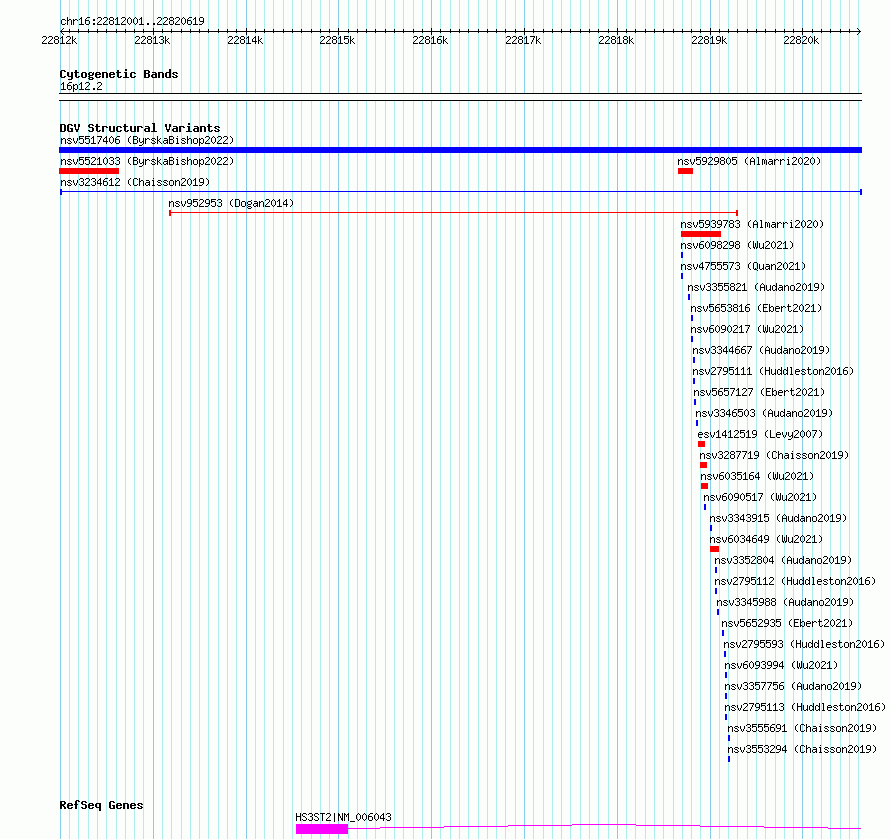Click the 22818k ruler position label
The height and width of the screenshot is (839, 890).
616,40
